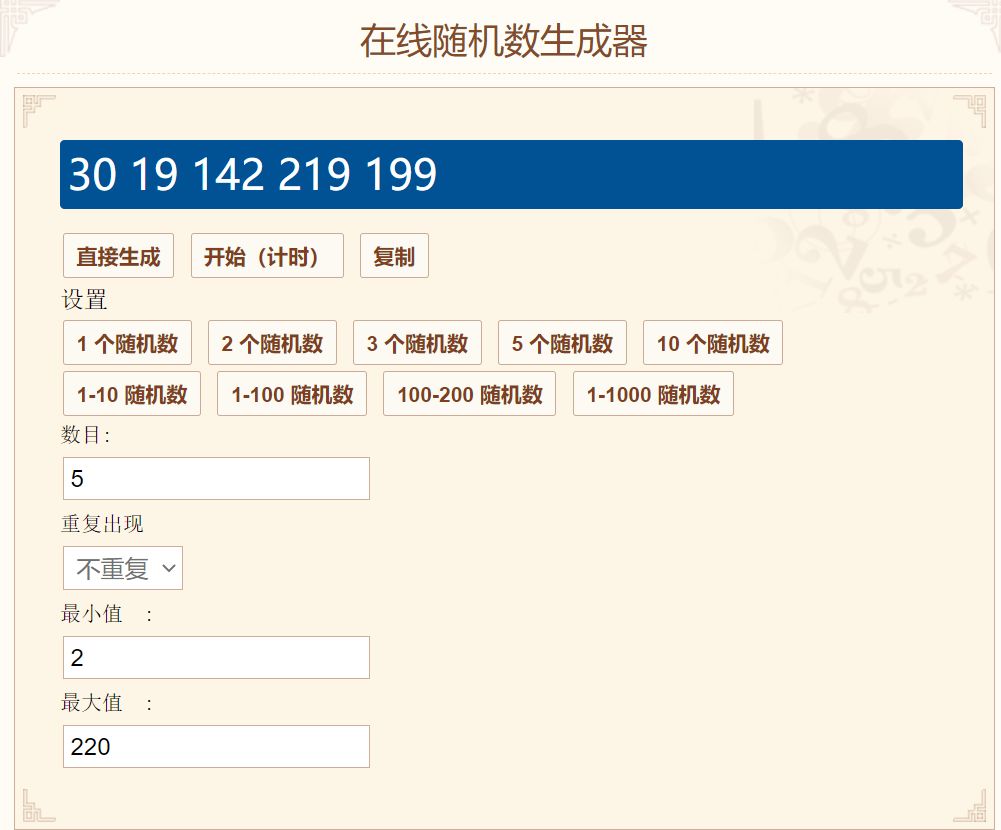
Task: Click the 数目 label
Action: pos(86,435)
